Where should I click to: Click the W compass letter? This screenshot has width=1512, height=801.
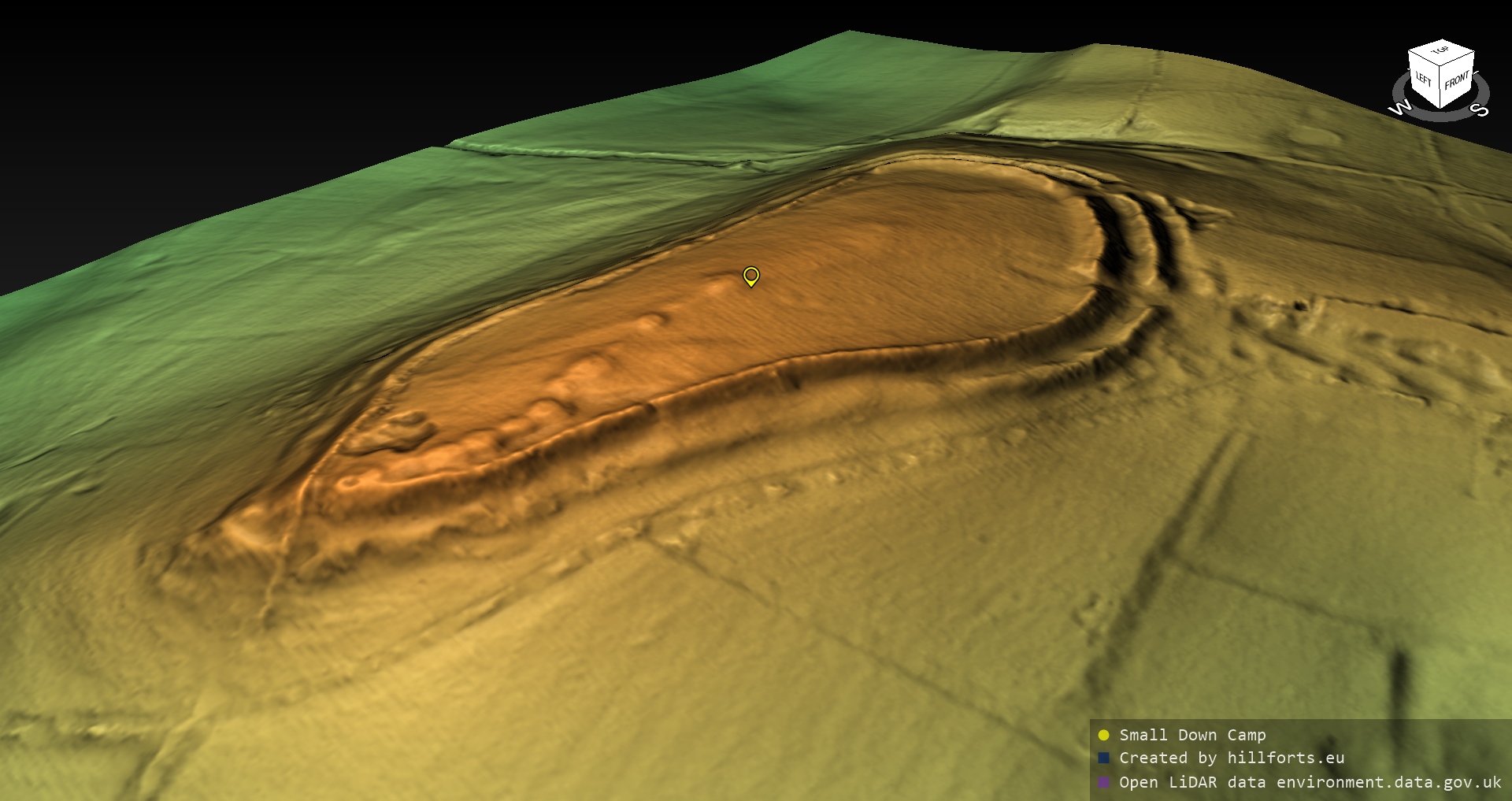(x=1399, y=108)
